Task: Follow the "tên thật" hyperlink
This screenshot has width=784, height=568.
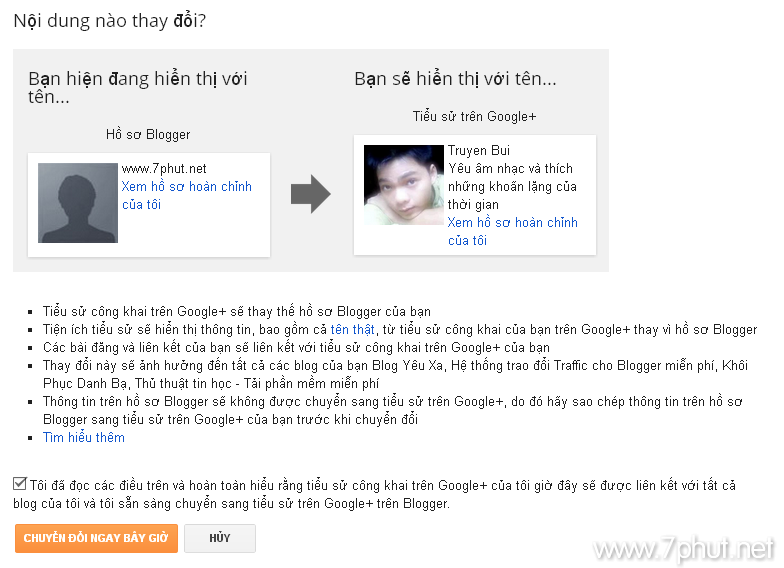Action: click(x=352, y=330)
